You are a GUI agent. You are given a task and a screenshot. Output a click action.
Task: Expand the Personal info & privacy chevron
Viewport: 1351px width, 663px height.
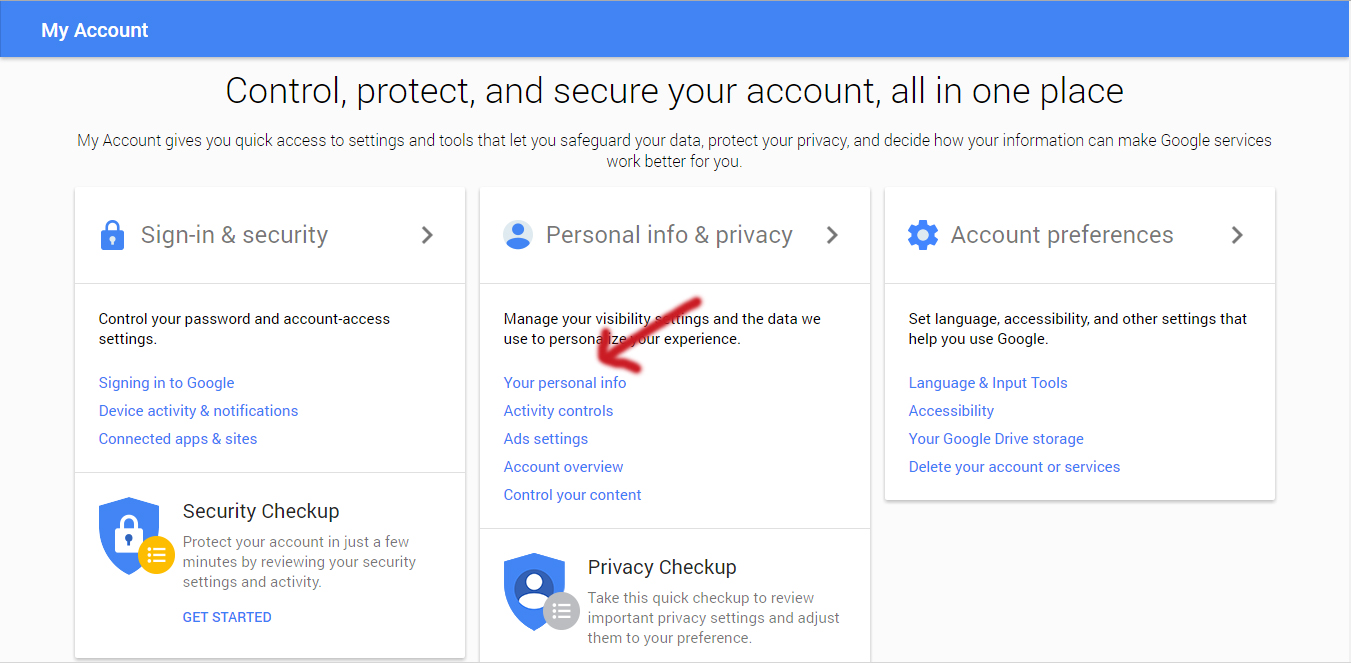[x=832, y=235]
